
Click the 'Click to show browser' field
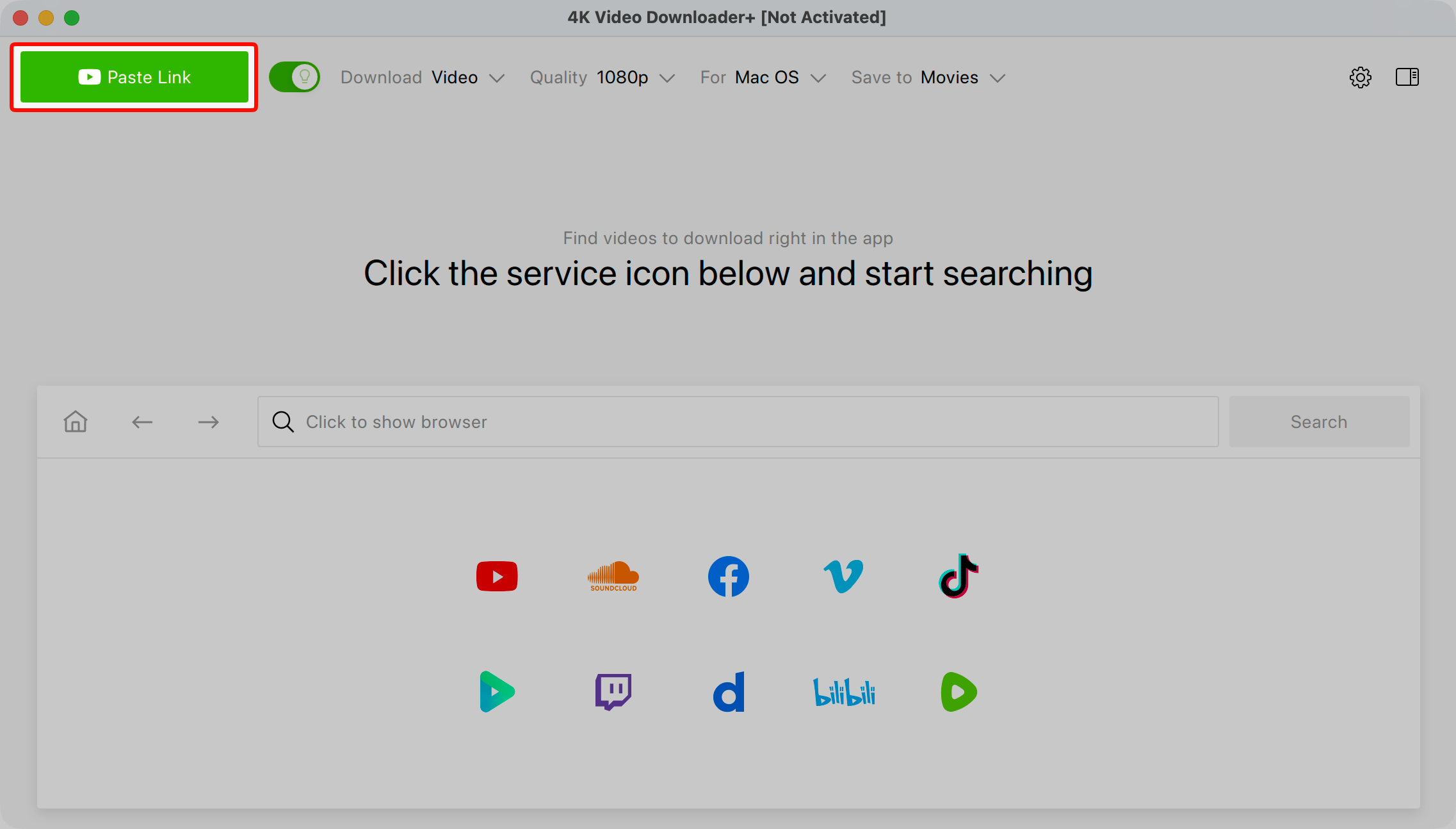pos(738,422)
